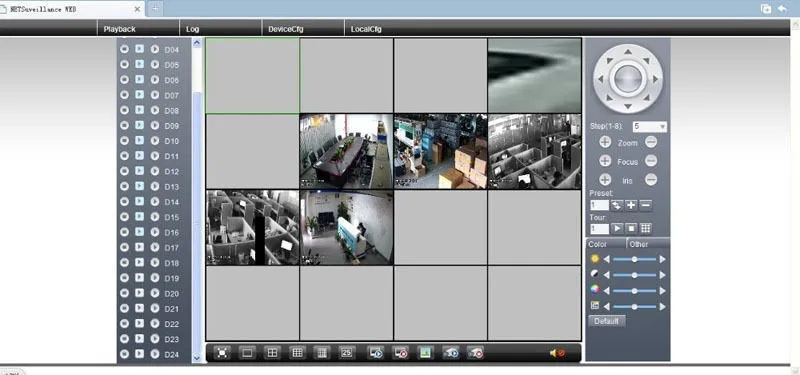Click the add preset plus icon
Image resolution: width=800 pixels, height=375 pixels.
tap(631, 206)
